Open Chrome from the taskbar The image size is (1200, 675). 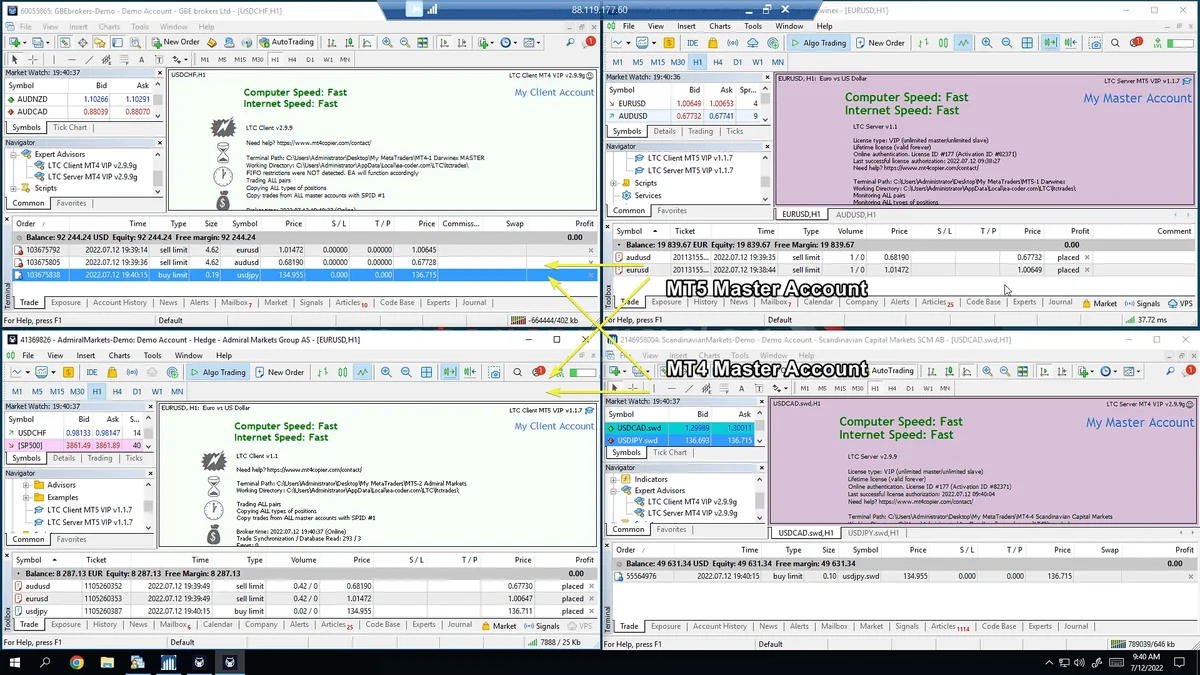click(77, 662)
